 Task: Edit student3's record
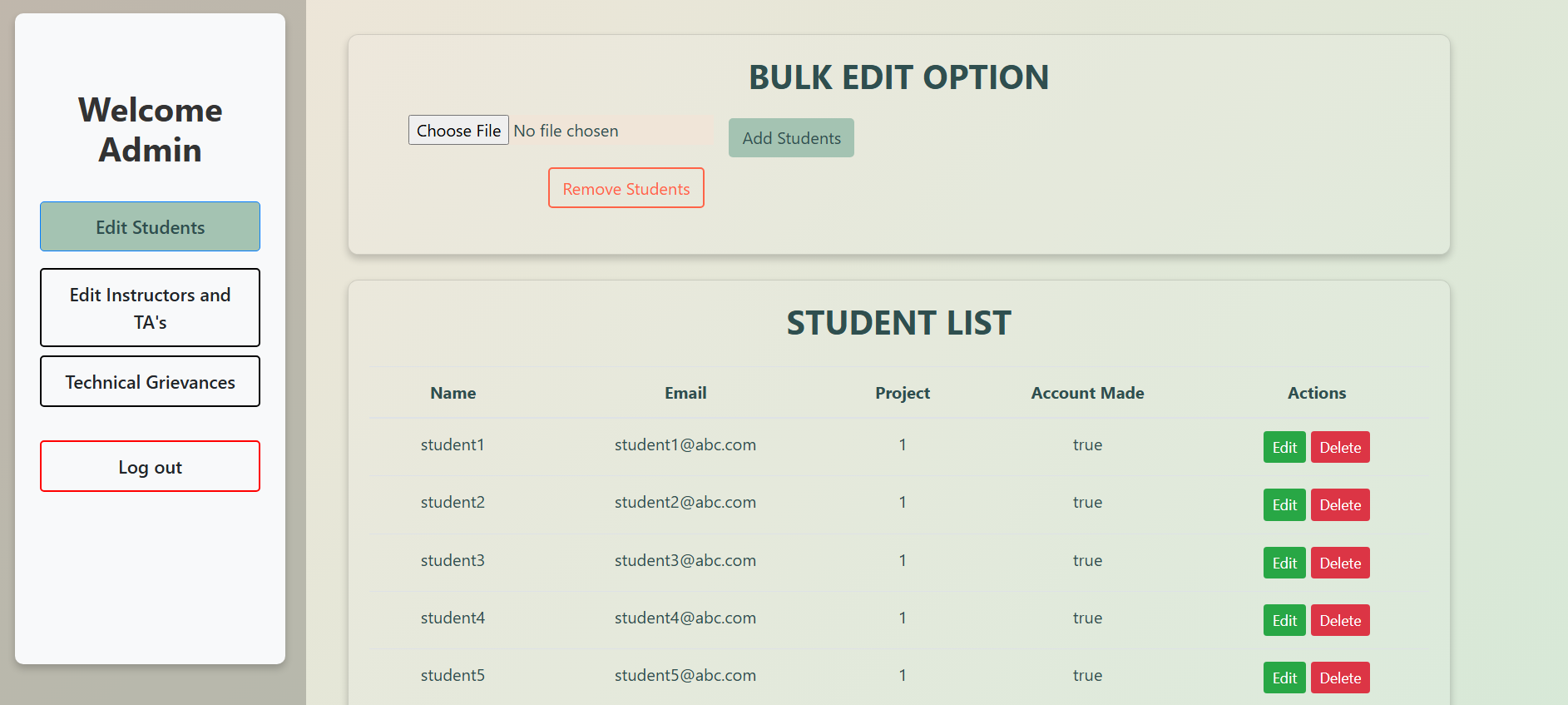tap(1284, 563)
